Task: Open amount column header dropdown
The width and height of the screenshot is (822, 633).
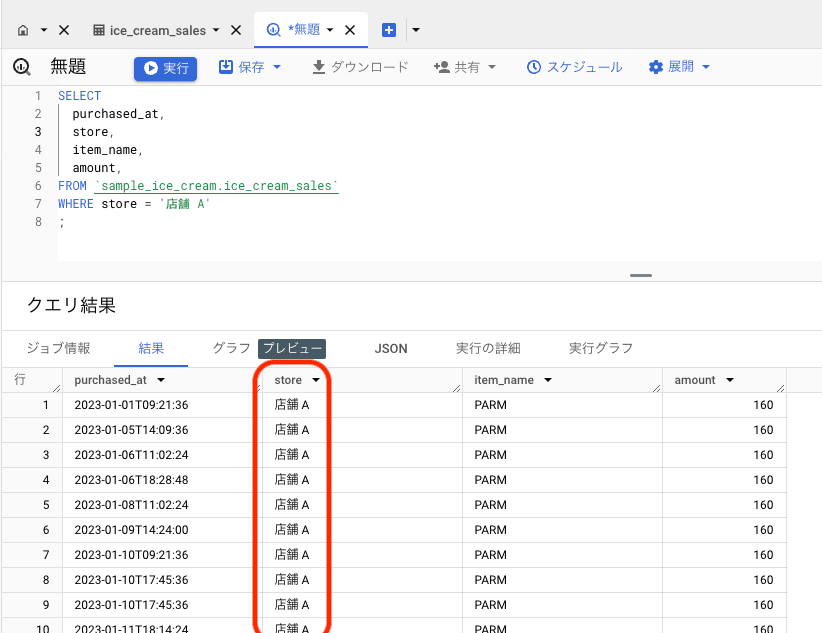Action: (730, 380)
